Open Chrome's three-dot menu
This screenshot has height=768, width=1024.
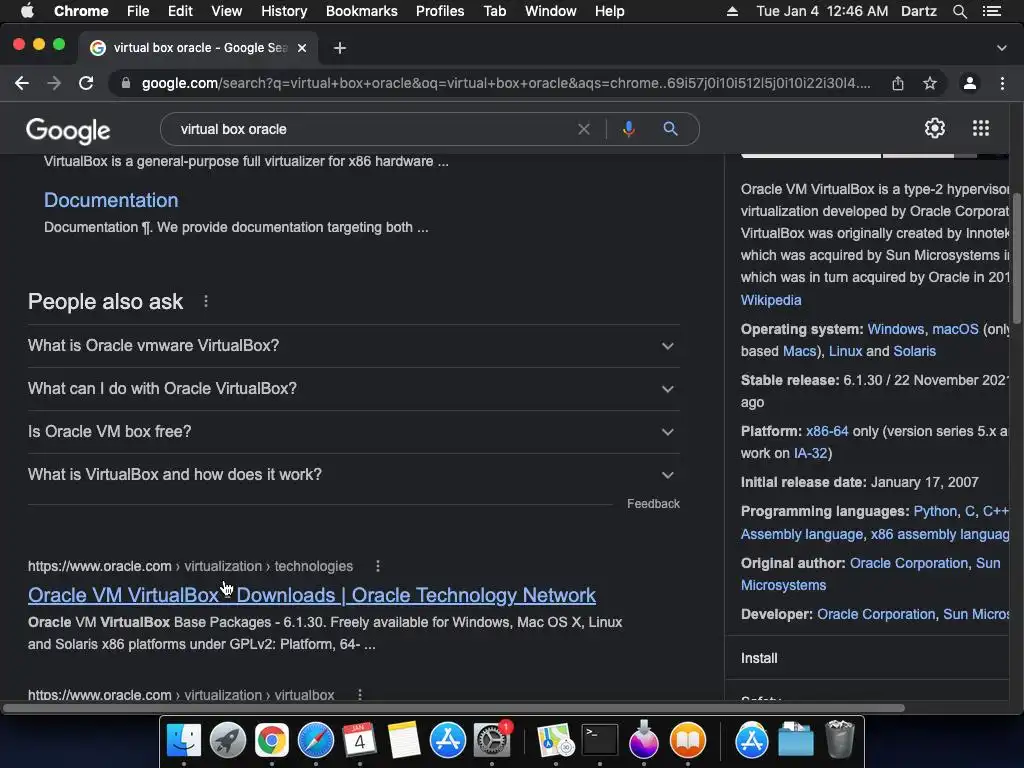click(1002, 83)
